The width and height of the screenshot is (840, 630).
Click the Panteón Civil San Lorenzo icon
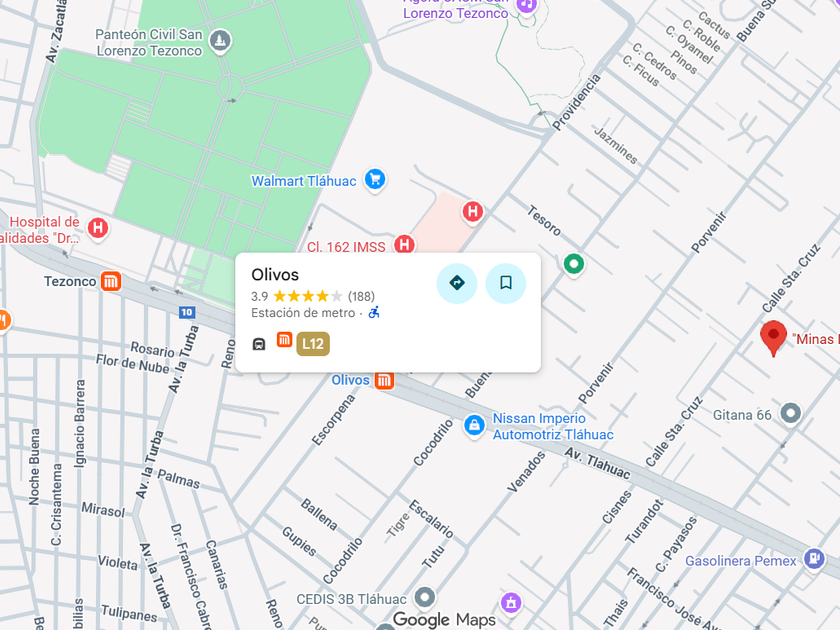coord(220,41)
